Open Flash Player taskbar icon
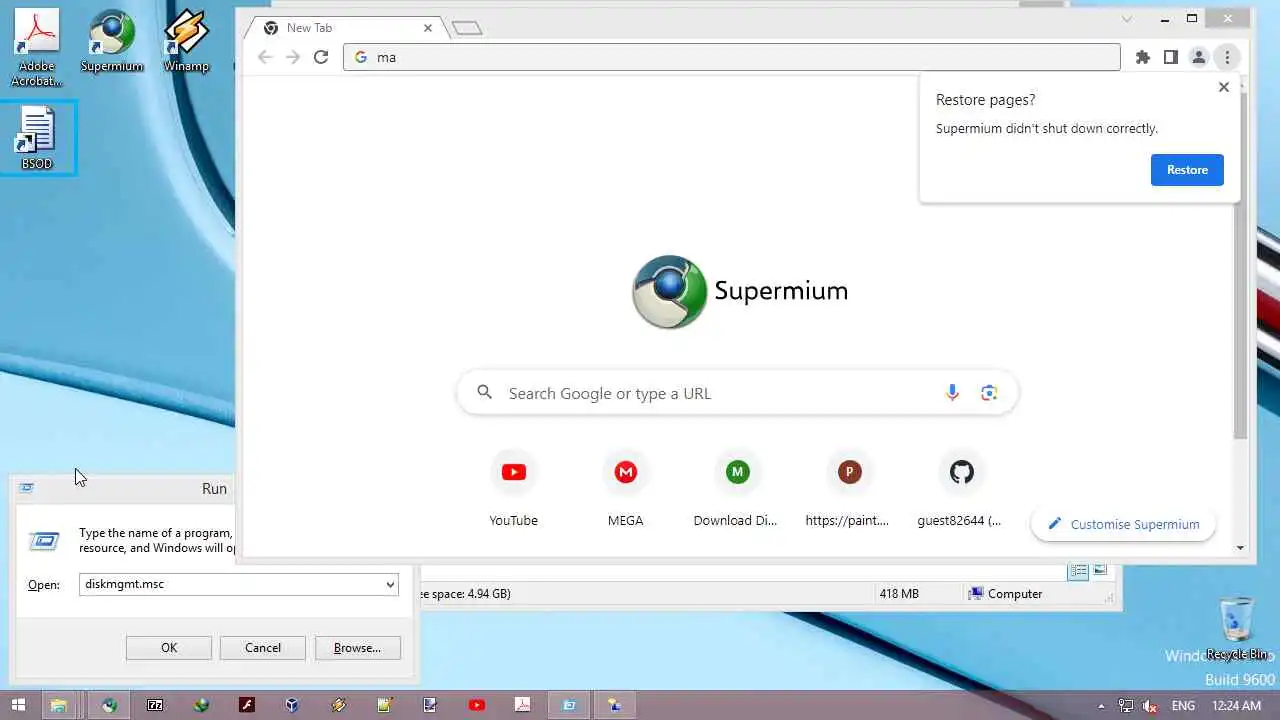 coord(247,705)
